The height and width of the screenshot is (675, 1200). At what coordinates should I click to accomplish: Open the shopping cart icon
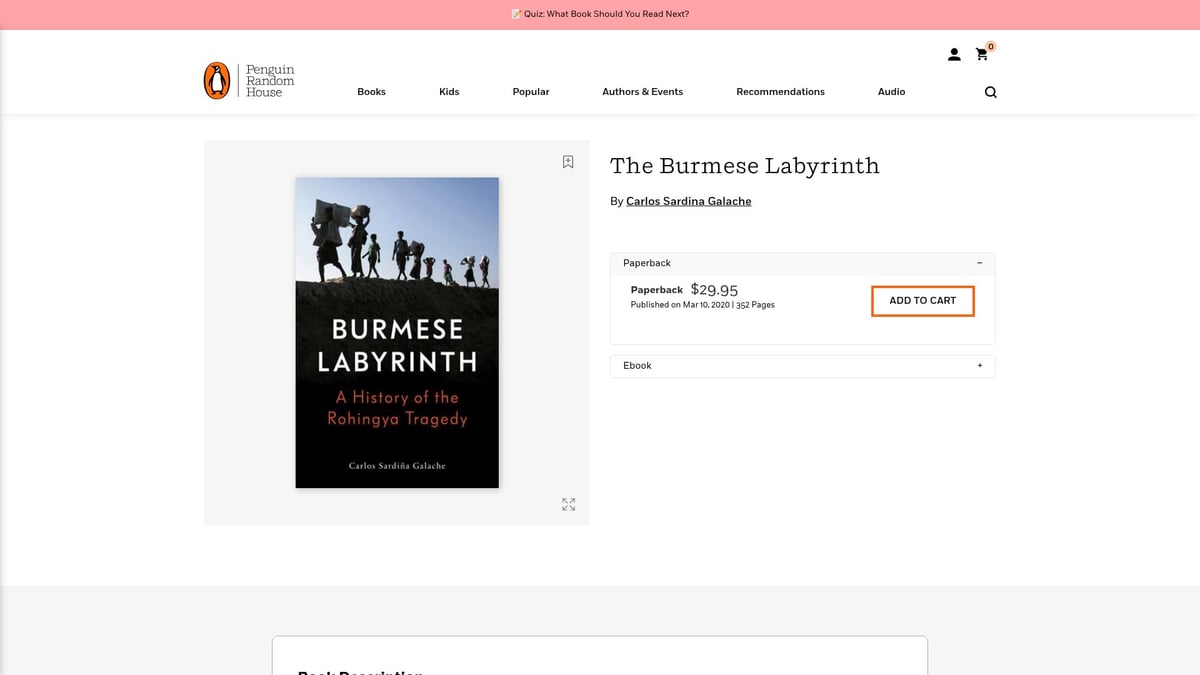982,55
